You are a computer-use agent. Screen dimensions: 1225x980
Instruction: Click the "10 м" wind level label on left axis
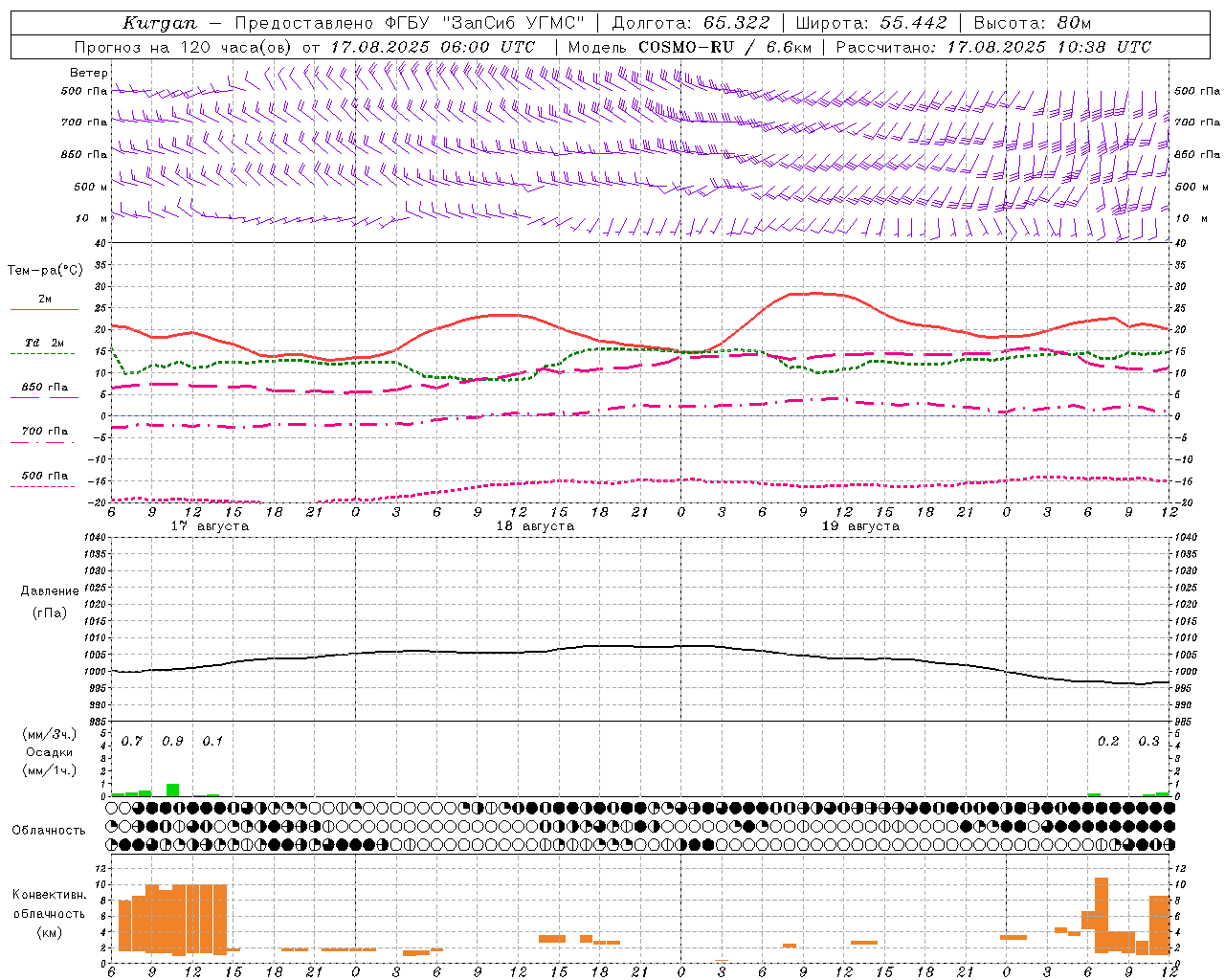(89, 218)
